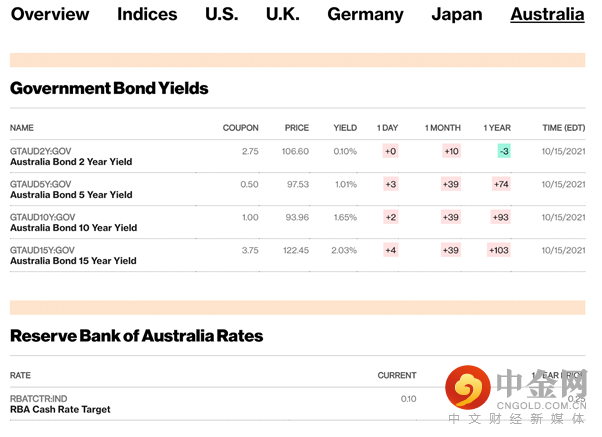The width and height of the screenshot is (602, 437).
Task: Click the TIME (EDT) column header
Action: (x=563, y=128)
